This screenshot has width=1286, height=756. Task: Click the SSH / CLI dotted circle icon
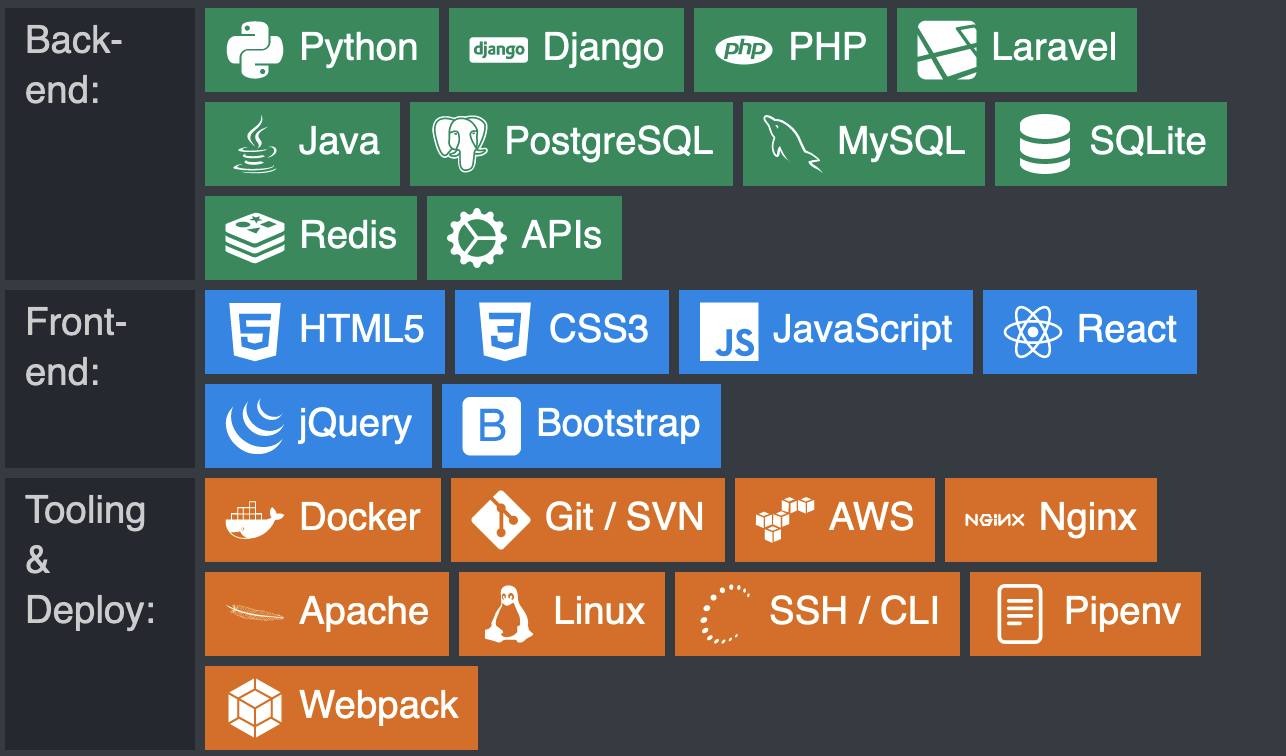[x=725, y=614]
